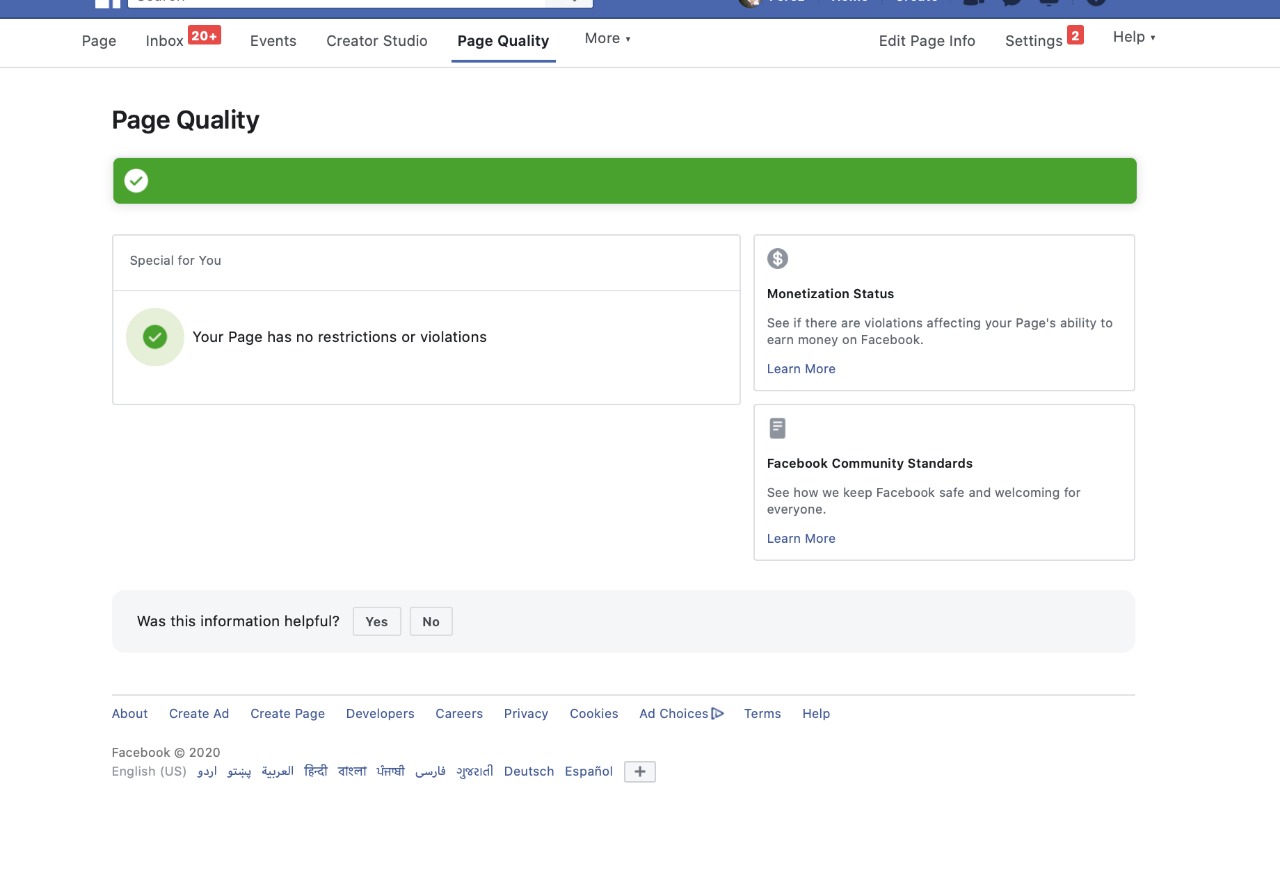Answer Yes to information helpful question
This screenshot has width=1280, height=891.
tap(377, 621)
